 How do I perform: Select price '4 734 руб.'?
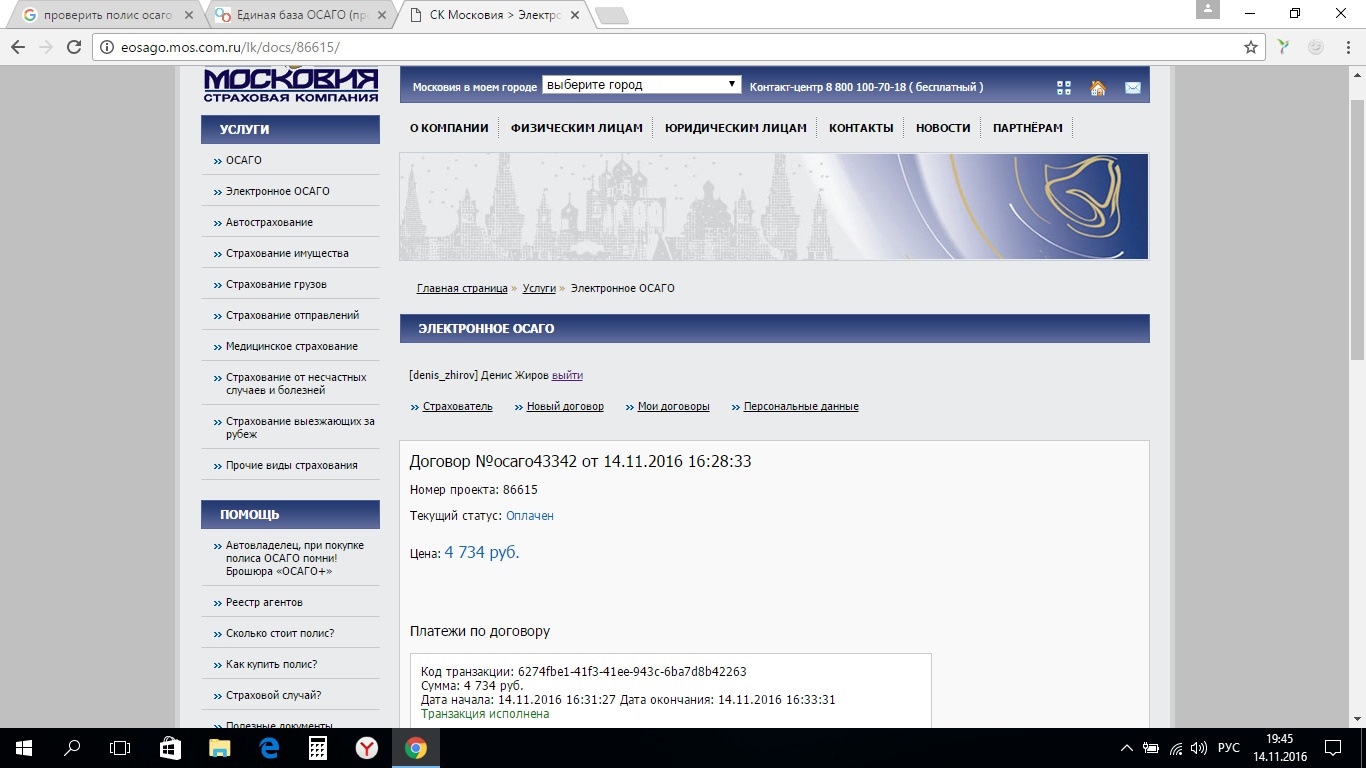coord(482,552)
